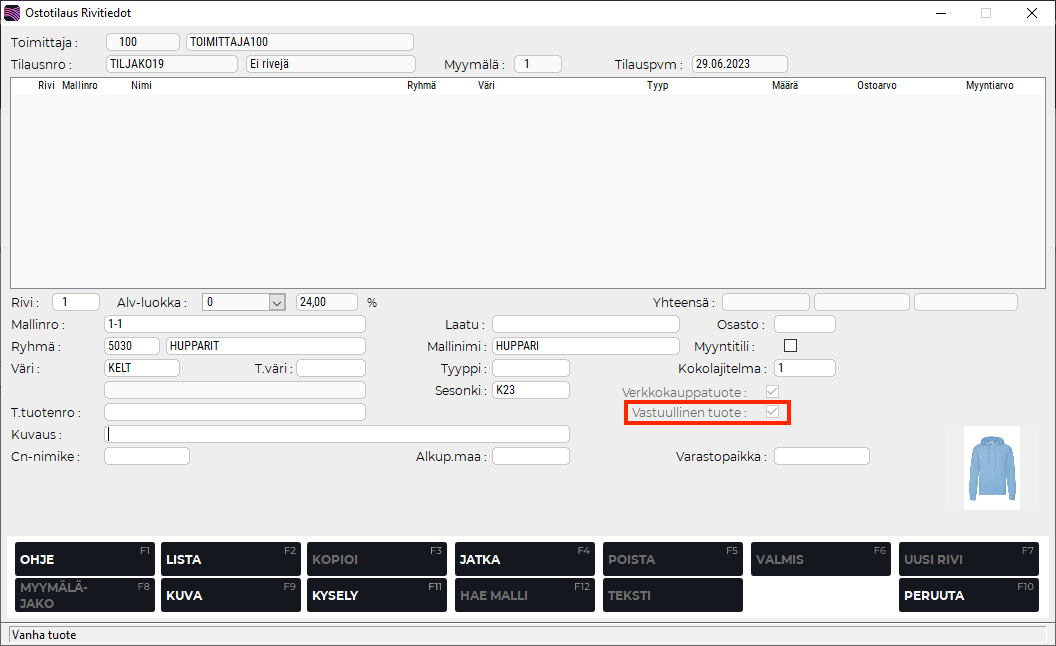Viewport: 1056px width, 646px height.
Task: Cancel with the PERUUTA F10 button
Action: pos(968,595)
